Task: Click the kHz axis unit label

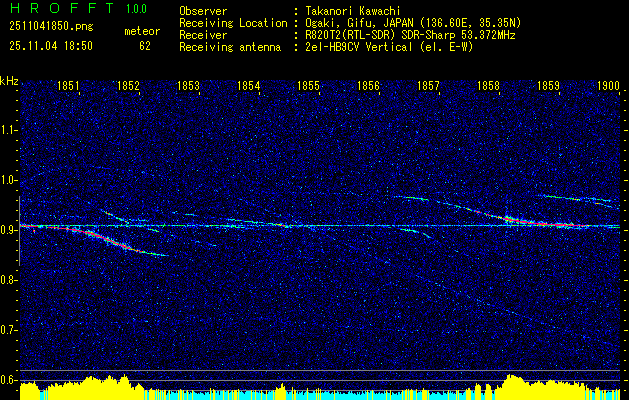Action: (x=9, y=81)
